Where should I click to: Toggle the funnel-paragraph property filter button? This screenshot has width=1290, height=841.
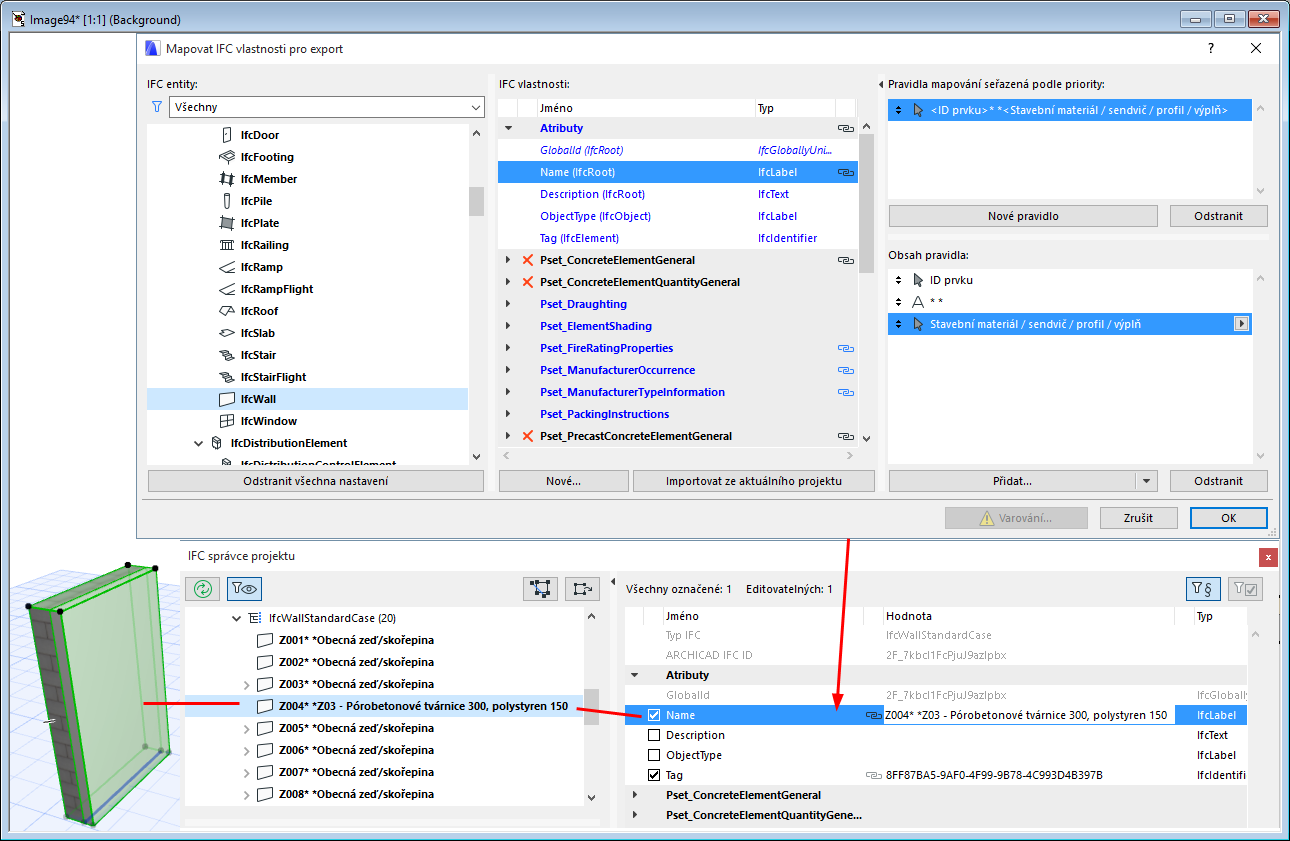tap(1203, 589)
